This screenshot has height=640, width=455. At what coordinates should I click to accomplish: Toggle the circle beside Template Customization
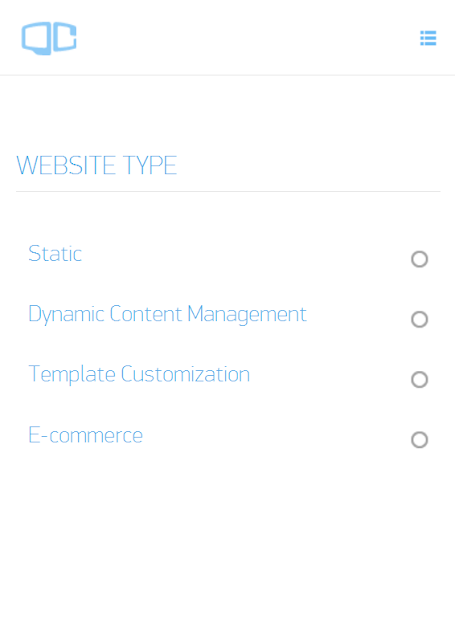419,380
